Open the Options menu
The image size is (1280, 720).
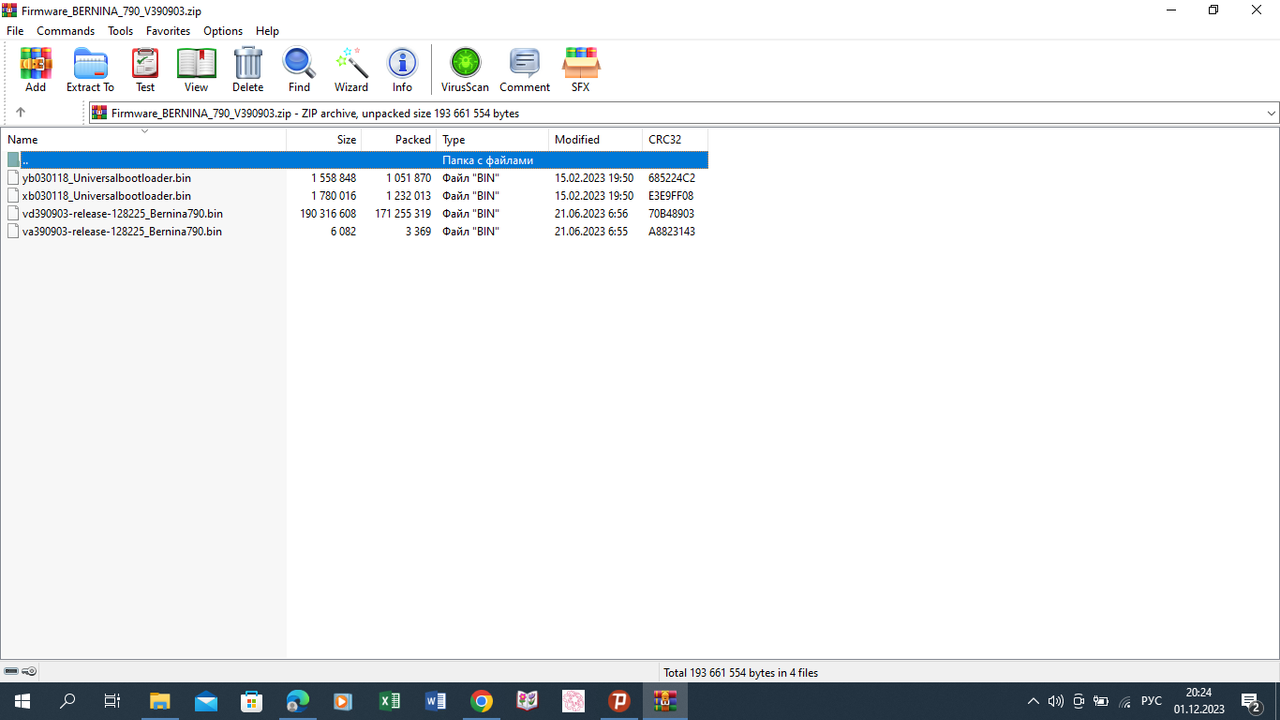223,31
